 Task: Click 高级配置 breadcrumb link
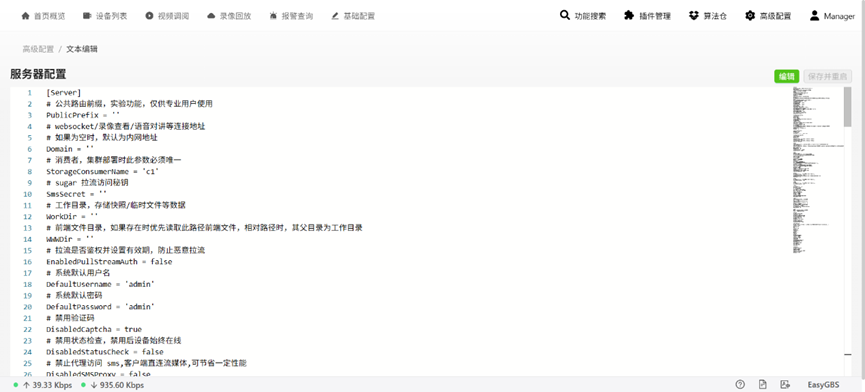coord(38,49)
